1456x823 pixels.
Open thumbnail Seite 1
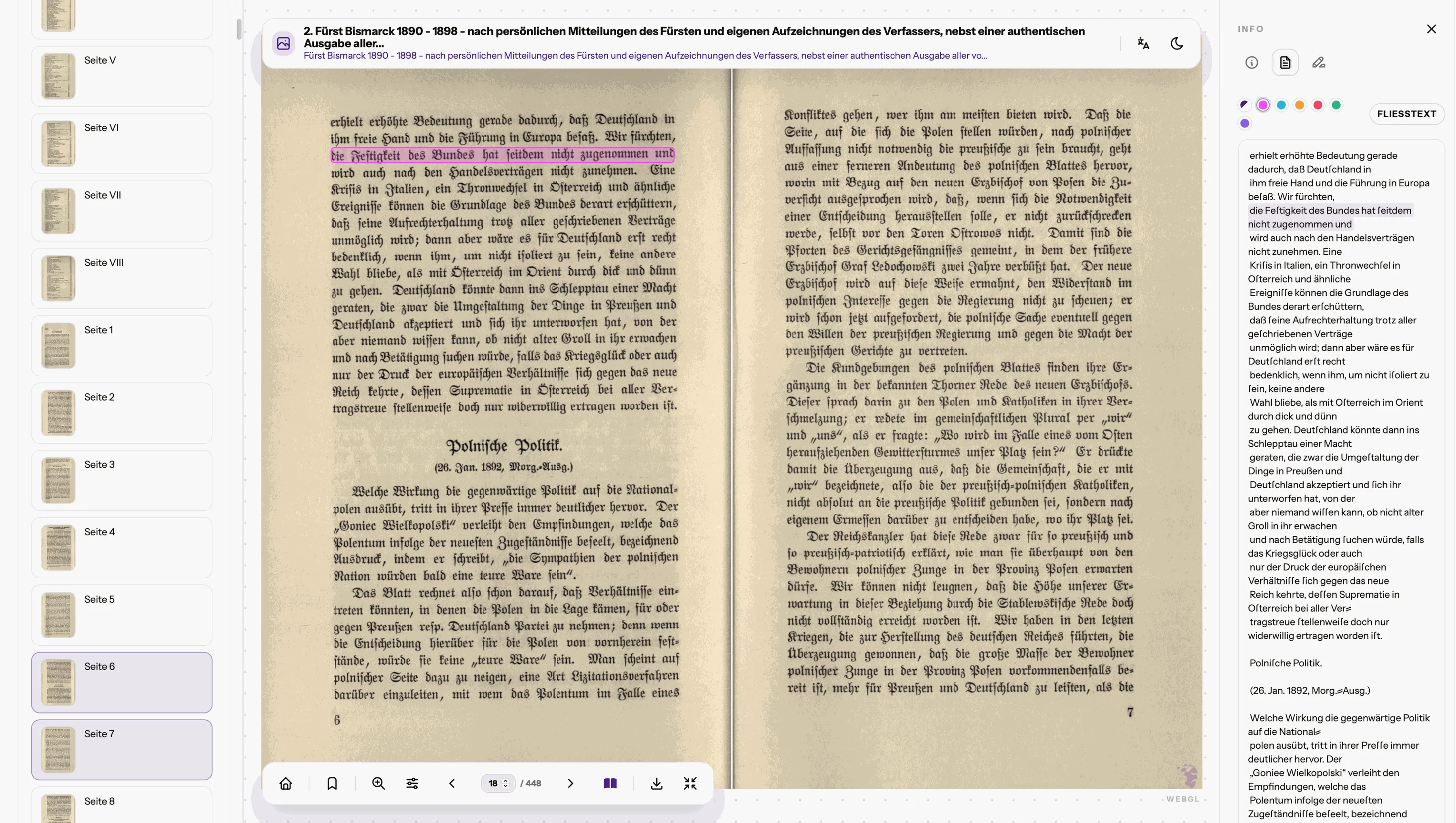[121, 345]
